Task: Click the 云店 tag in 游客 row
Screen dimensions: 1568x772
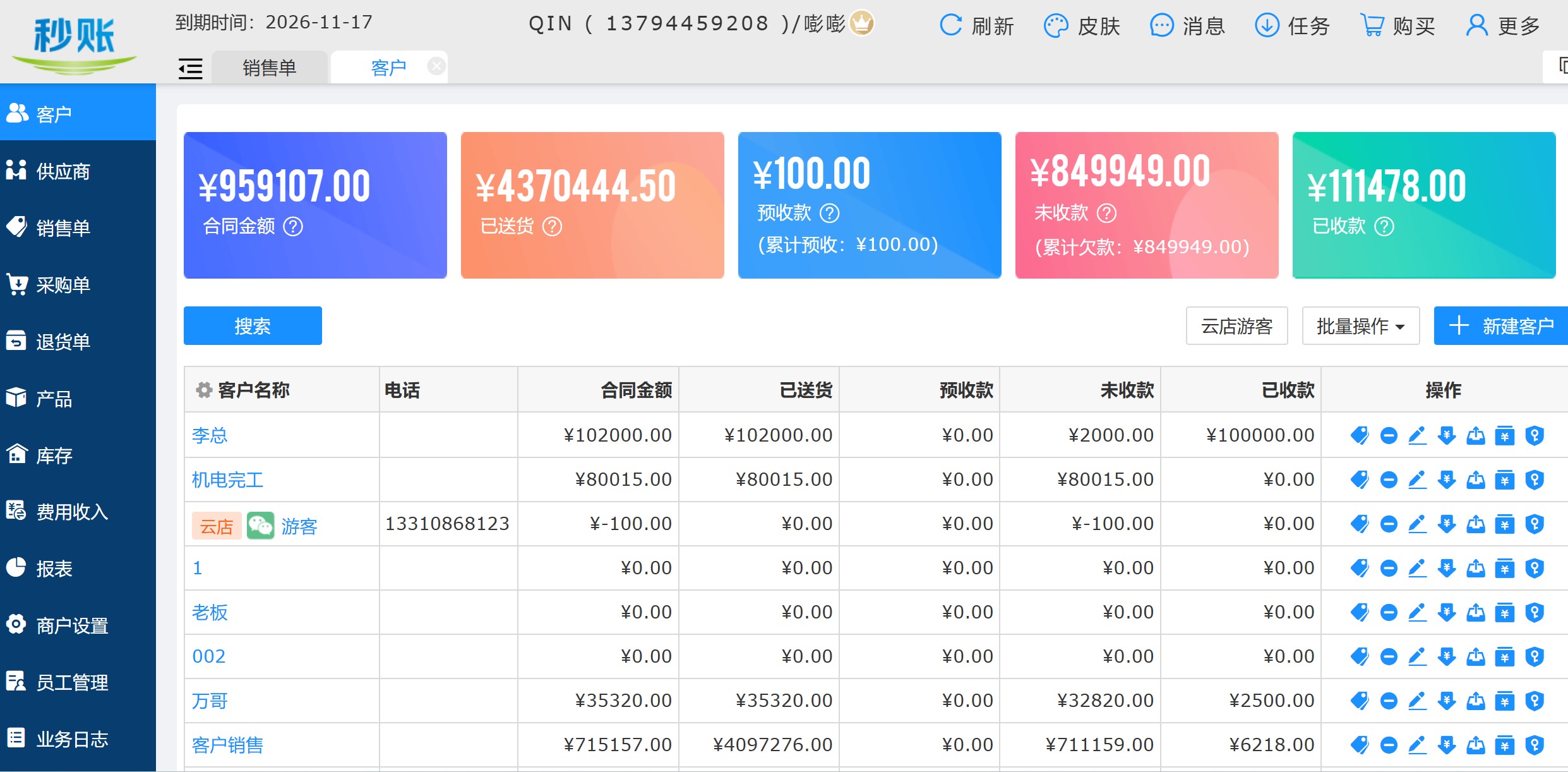Action: [217, 526]
